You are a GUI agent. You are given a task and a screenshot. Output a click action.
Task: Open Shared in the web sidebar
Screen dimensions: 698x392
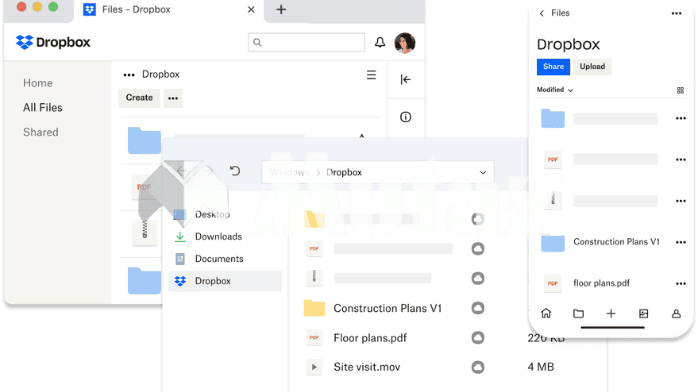pyautogui.click(x=41, y=132)
